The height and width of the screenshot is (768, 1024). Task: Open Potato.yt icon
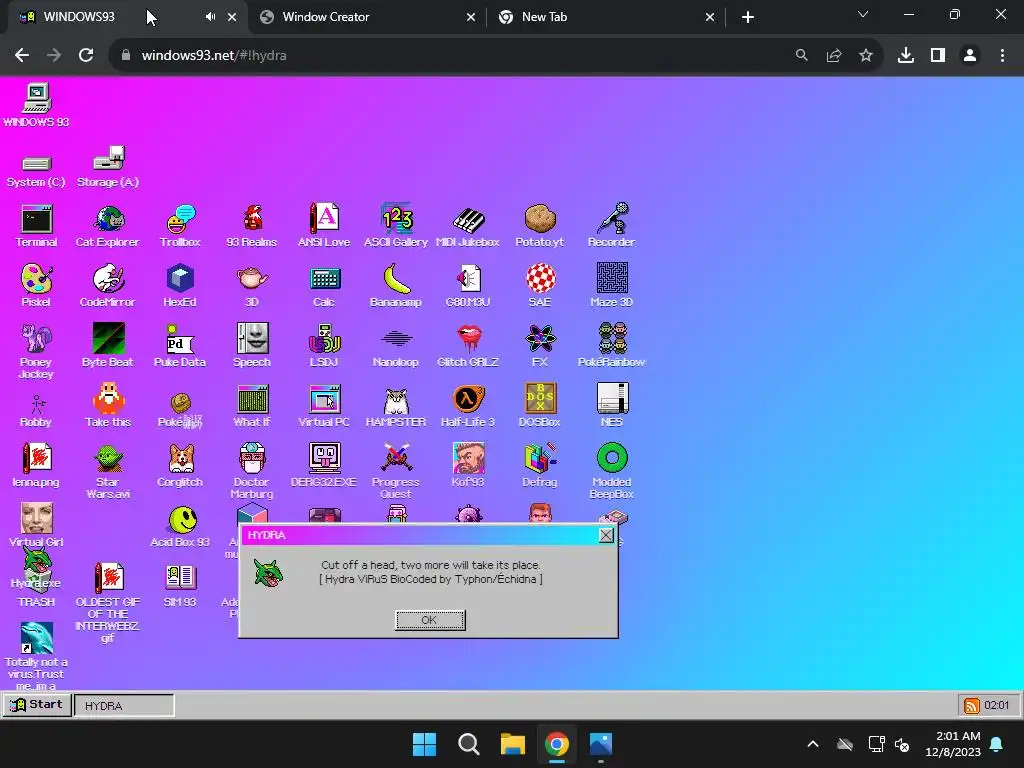[x=539, y=226]
